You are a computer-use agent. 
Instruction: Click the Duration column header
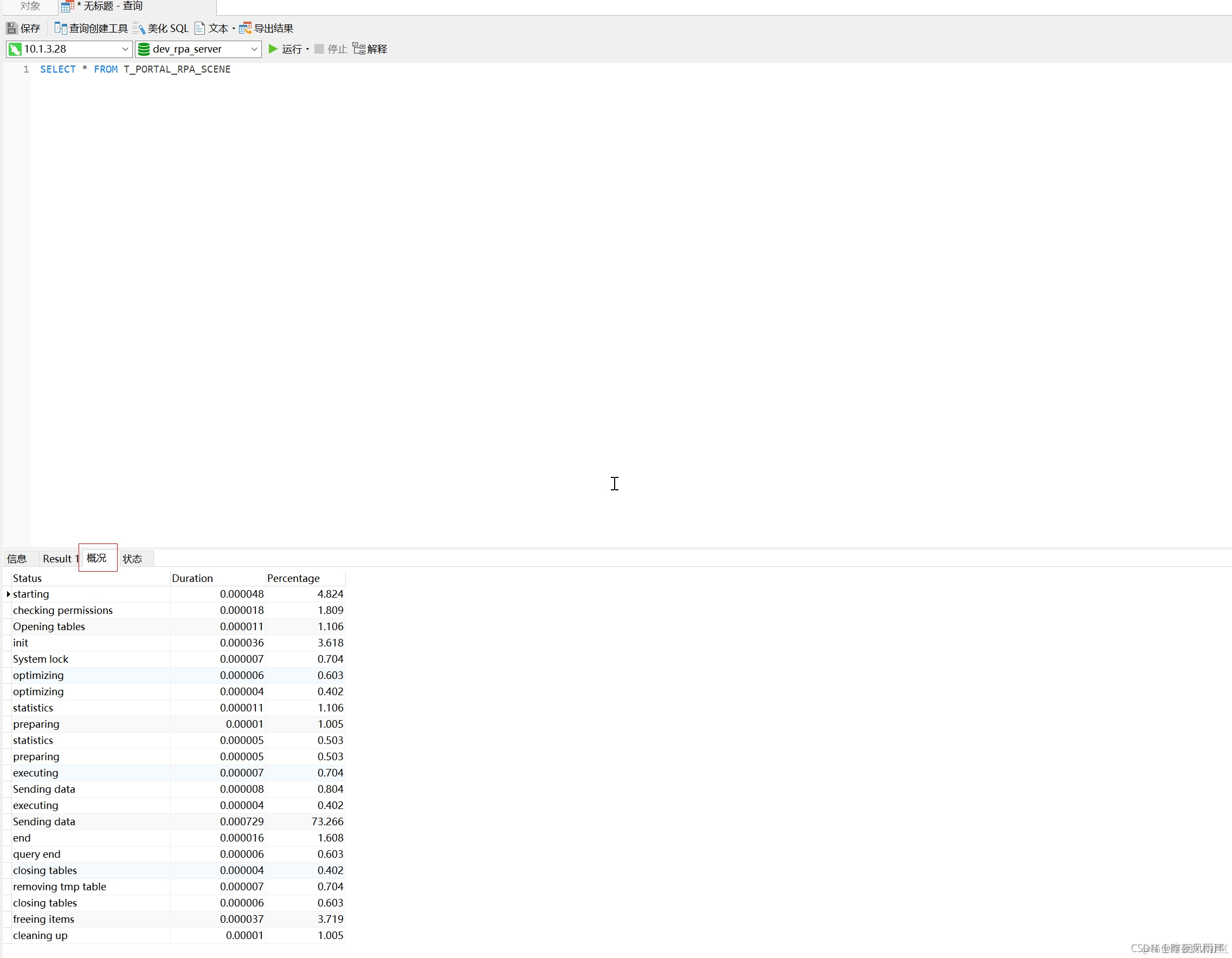(192, 578)
